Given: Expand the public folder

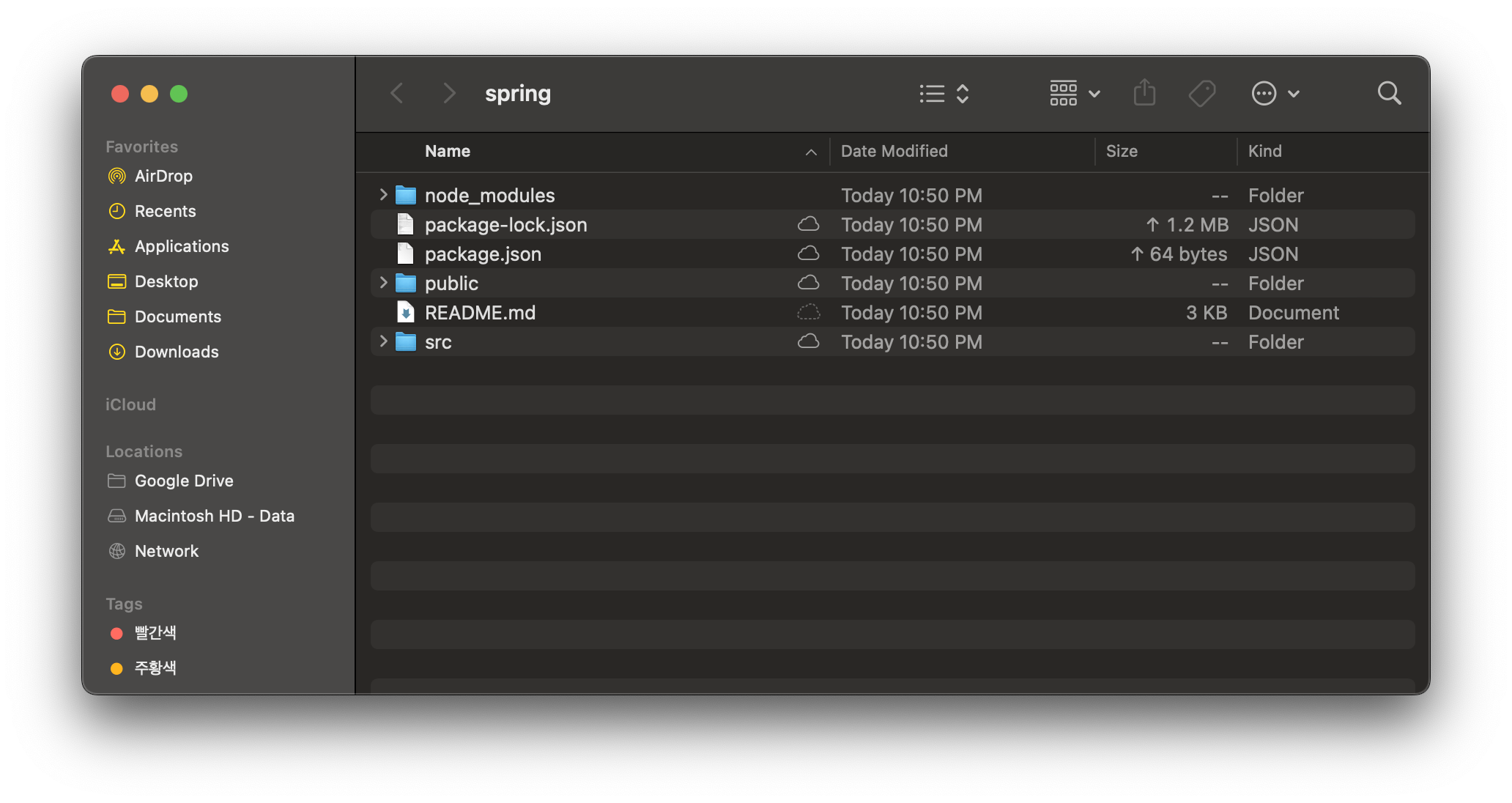Looking at the screenshot, I should pyautogui.click(x=383, y=283).
